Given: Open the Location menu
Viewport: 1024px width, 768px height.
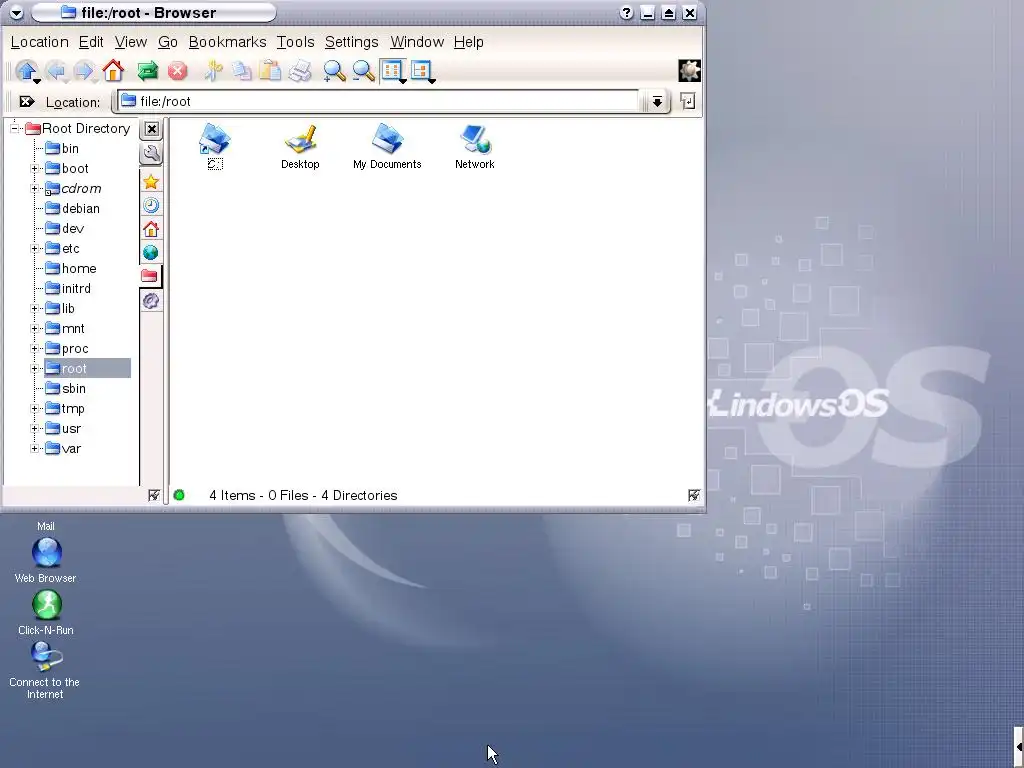Looking at the screenshot, I should pyautogui.click(x=40, y=42).
